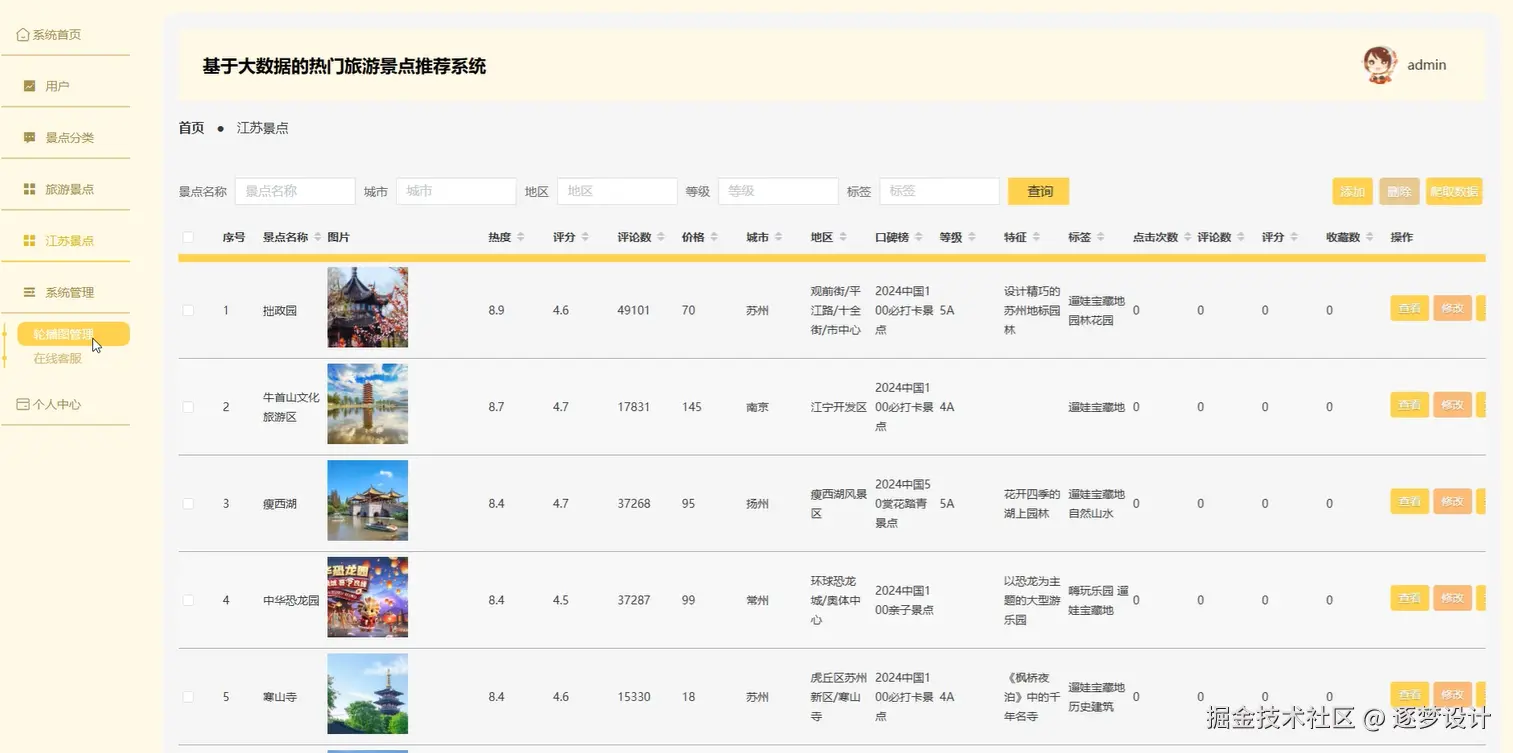Check the row checkbox for 寒山寺

pos(188,697)
